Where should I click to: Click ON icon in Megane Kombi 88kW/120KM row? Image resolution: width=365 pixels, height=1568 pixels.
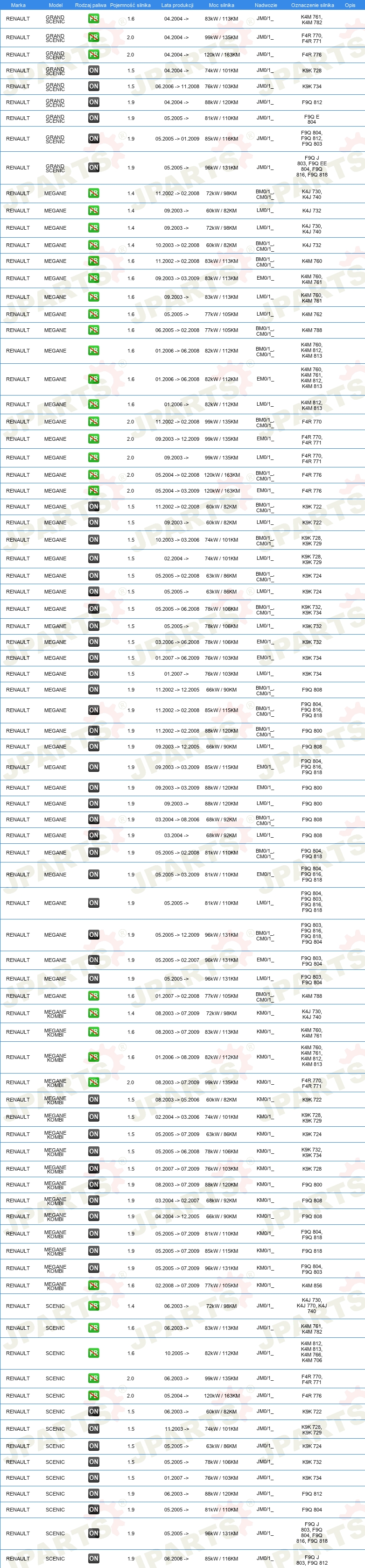[93, 1185]
